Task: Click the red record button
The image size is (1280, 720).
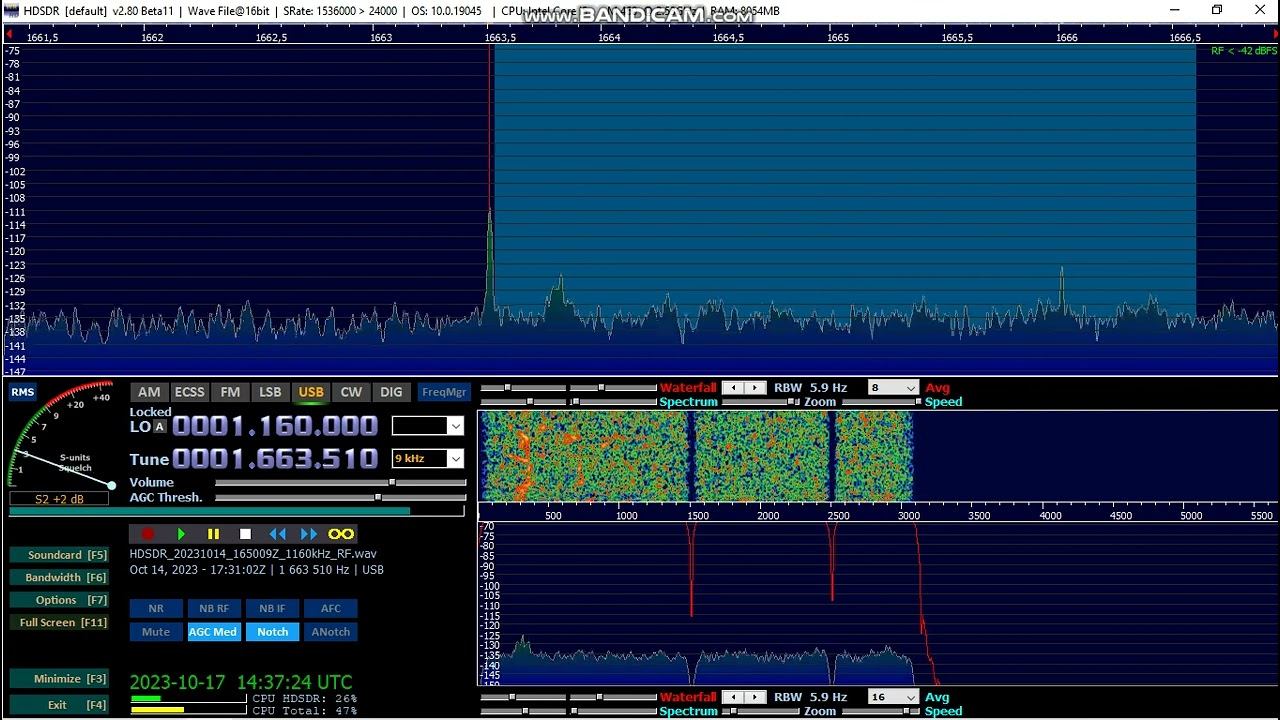Action: pyautogui.click(x=148, y=534)
